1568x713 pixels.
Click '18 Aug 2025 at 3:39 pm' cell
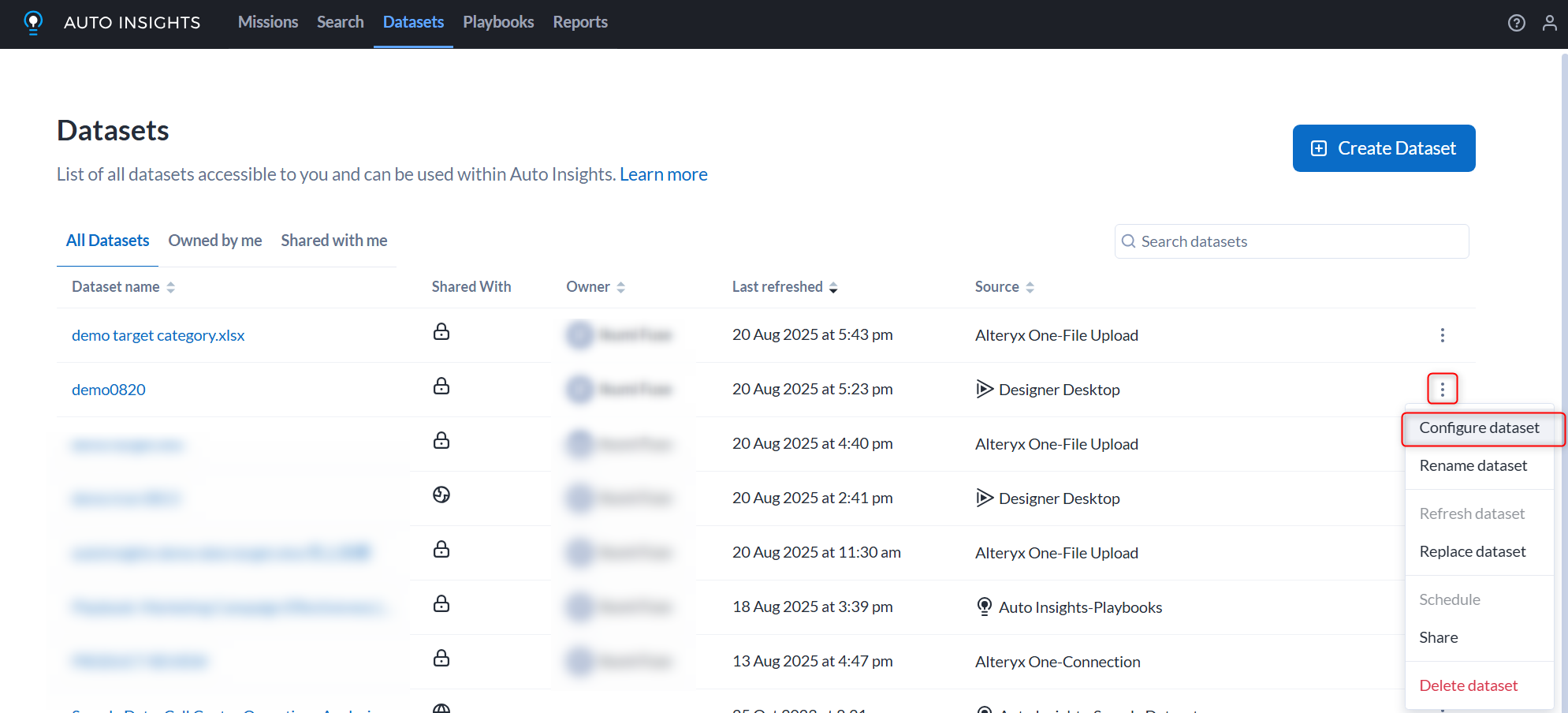click(812, 607)
